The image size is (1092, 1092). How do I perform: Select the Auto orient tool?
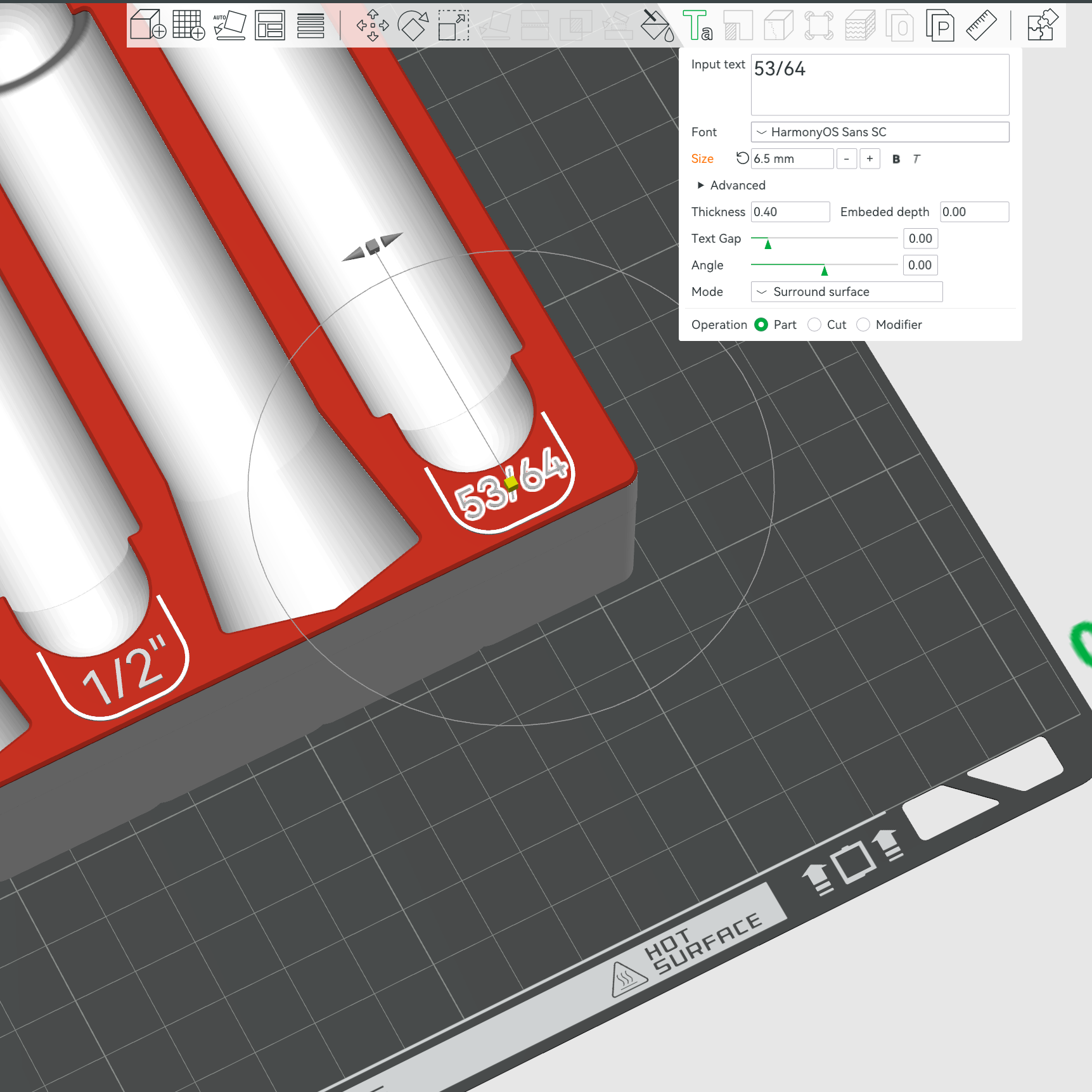click(x=229, y=25)
